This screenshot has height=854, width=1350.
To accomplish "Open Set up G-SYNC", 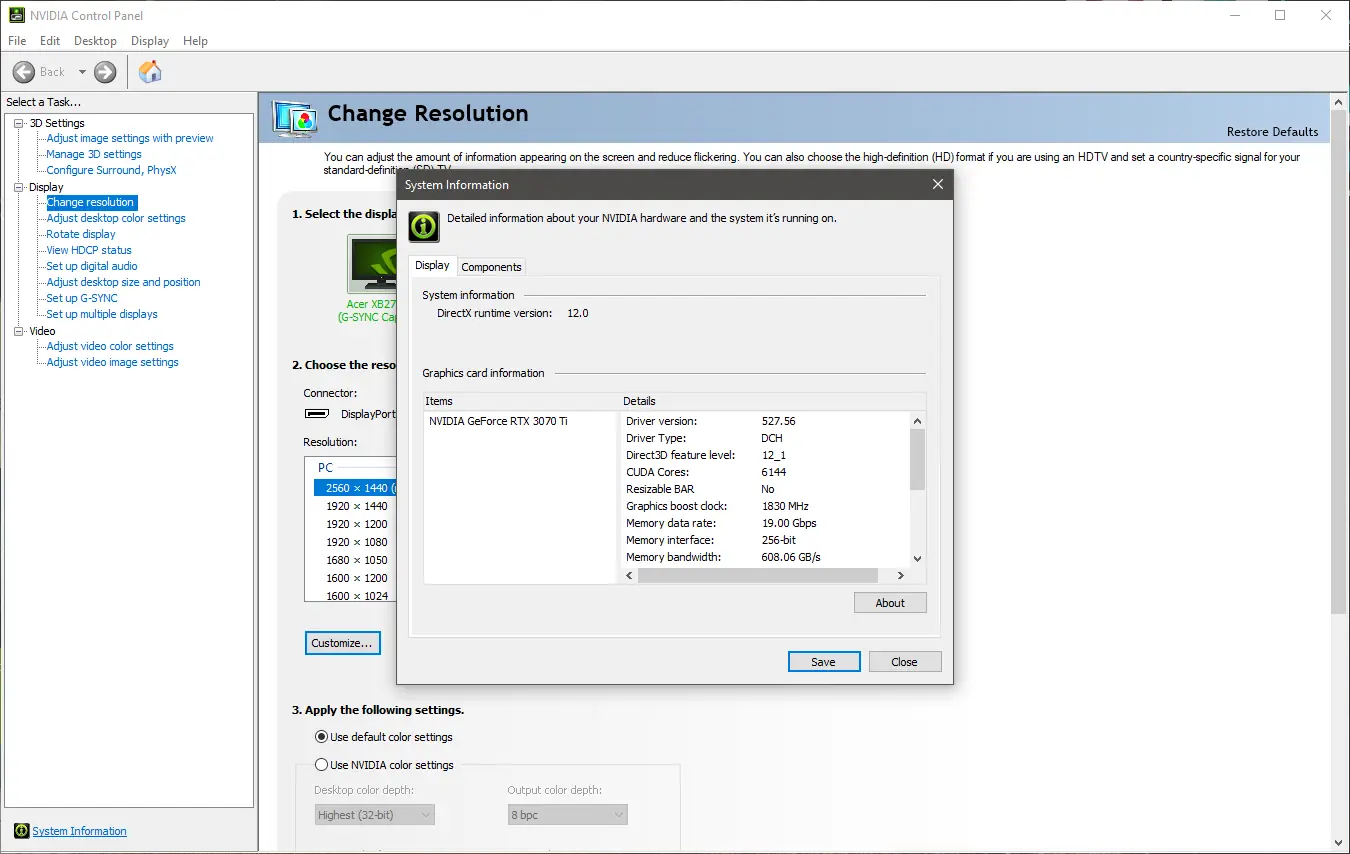I will point(82,298).
